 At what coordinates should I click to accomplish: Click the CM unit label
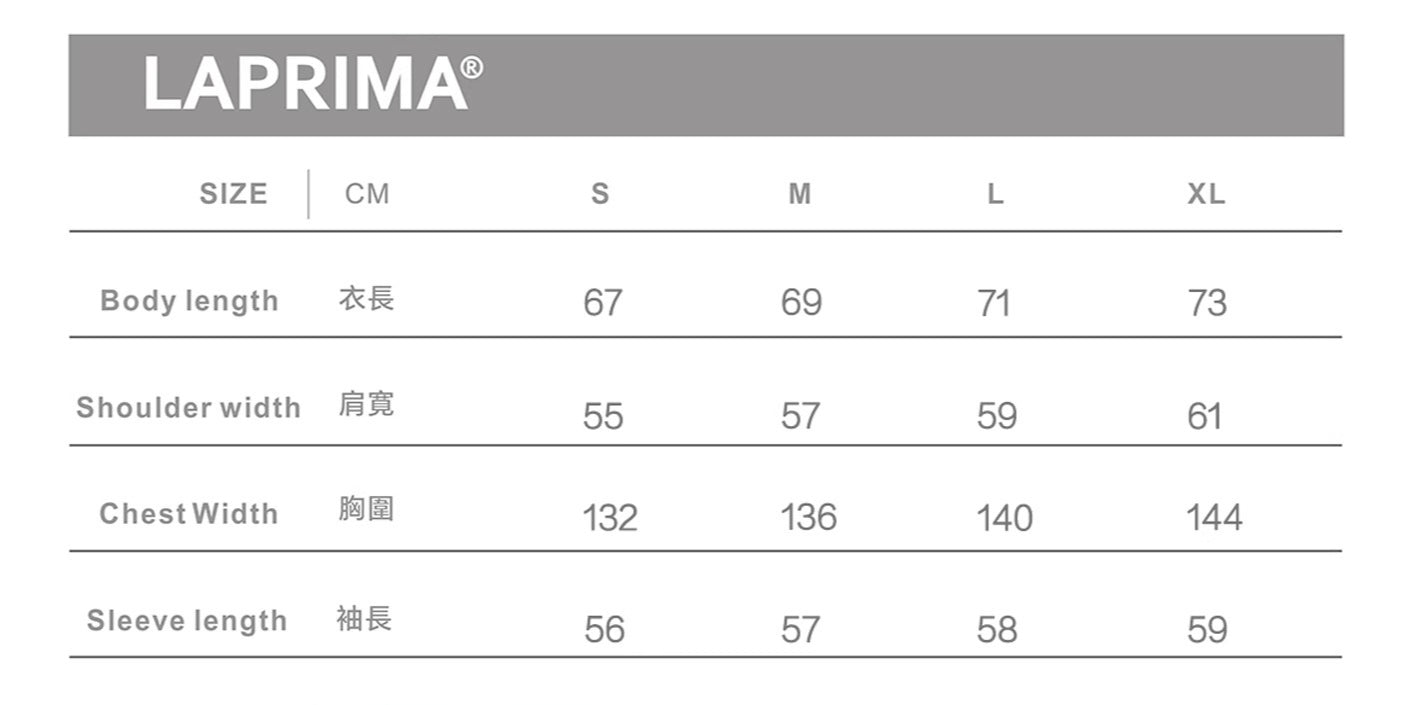pos(367,194)
